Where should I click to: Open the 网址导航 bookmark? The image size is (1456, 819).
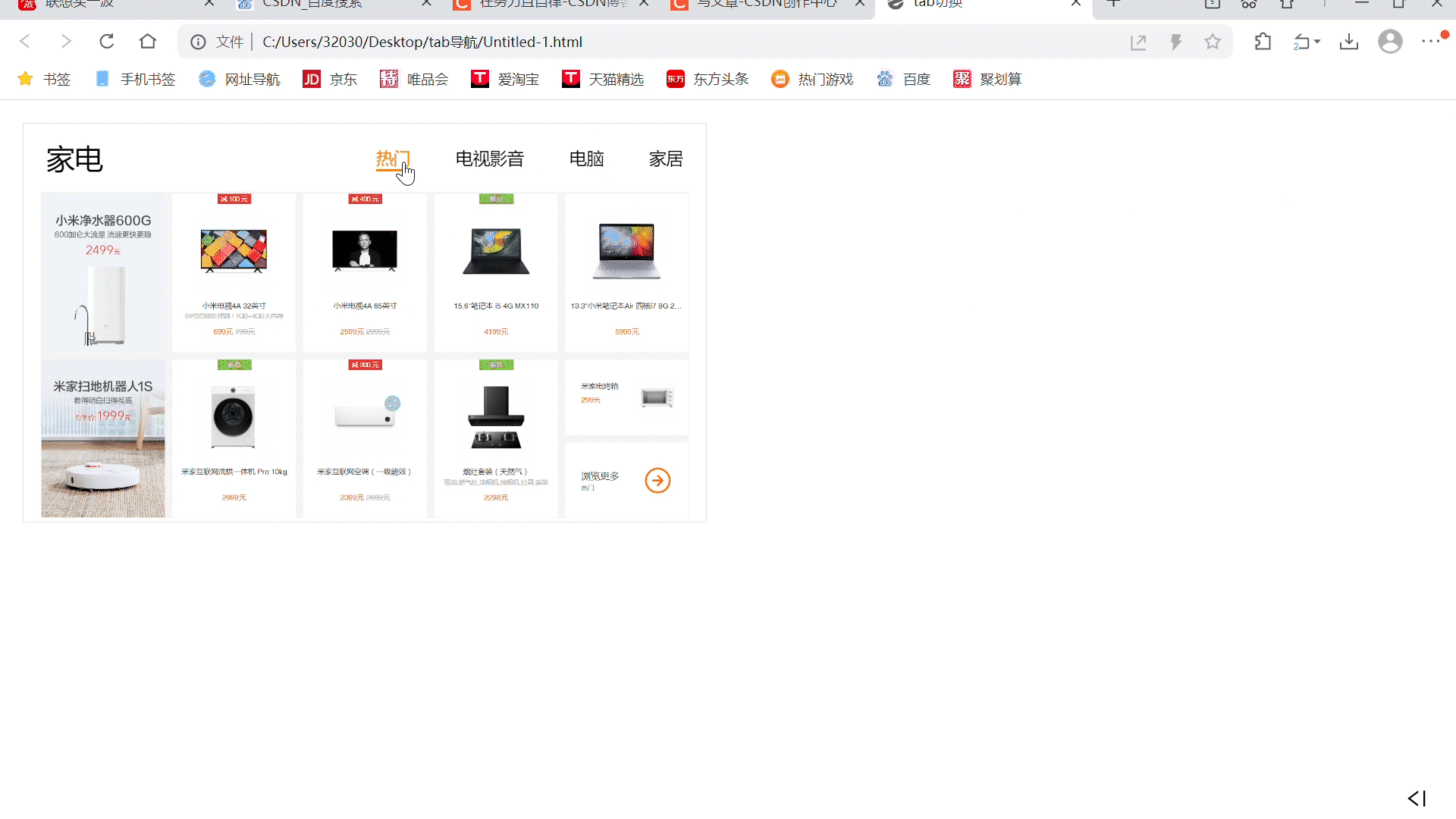click(x=240, y=79)
